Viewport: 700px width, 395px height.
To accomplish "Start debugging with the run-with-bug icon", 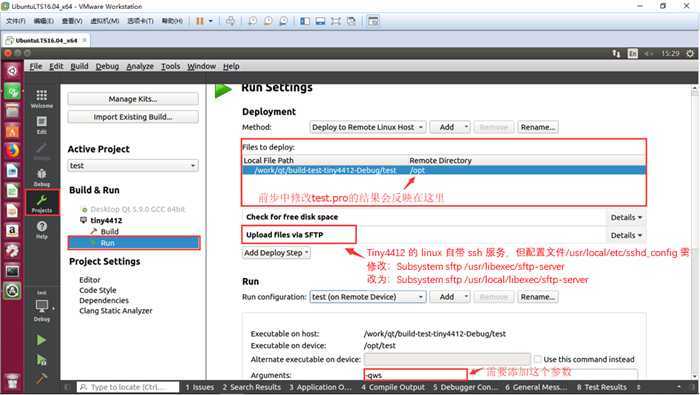I will tap(42, 360).
